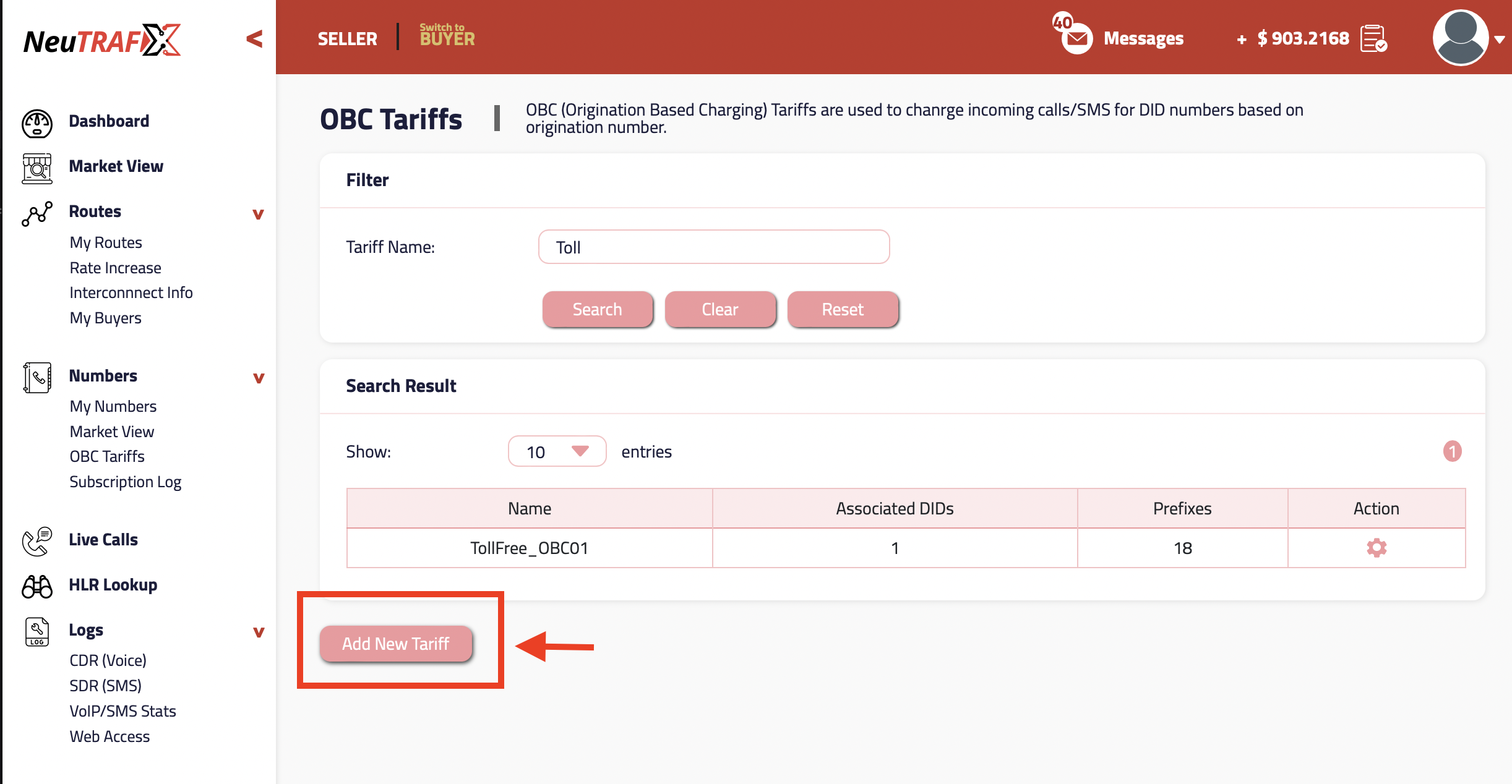
Task: Collapse the Routes menu section
Action: [259, 214]
